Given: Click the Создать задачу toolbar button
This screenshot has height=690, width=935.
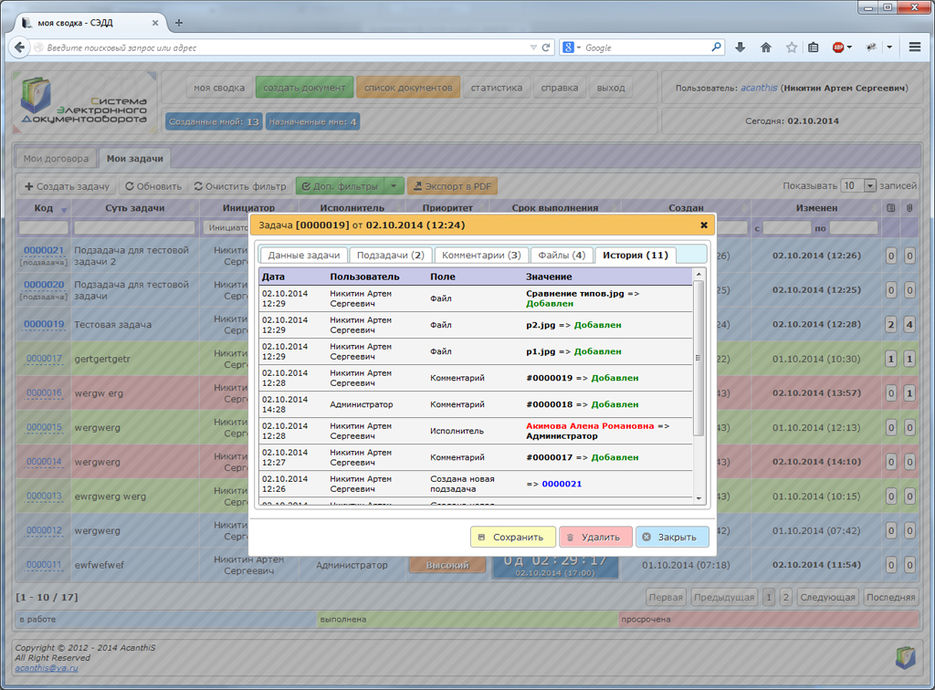Looking at the screenshot, I should coord(67,186).
